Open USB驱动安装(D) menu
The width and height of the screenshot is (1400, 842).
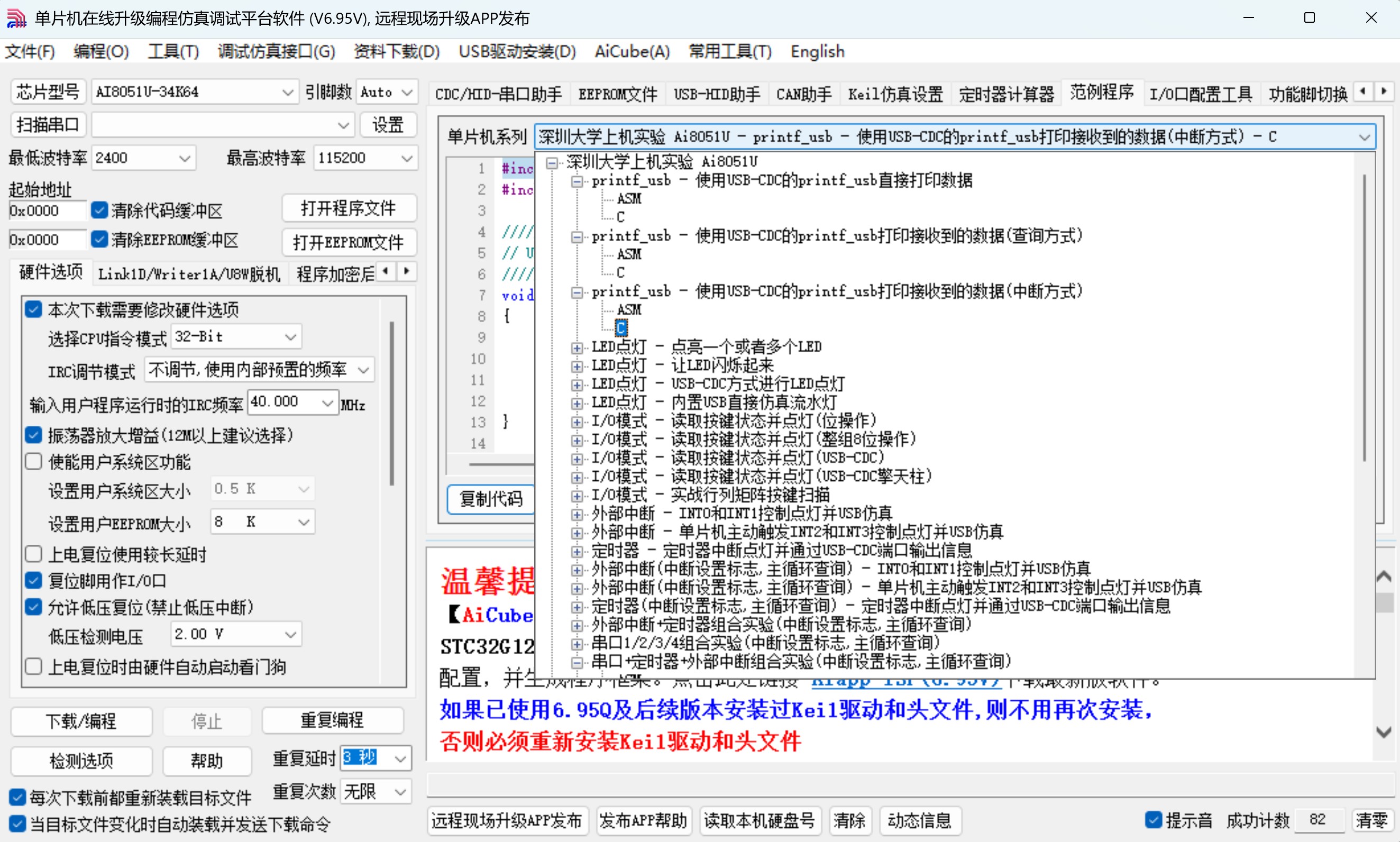517,52
